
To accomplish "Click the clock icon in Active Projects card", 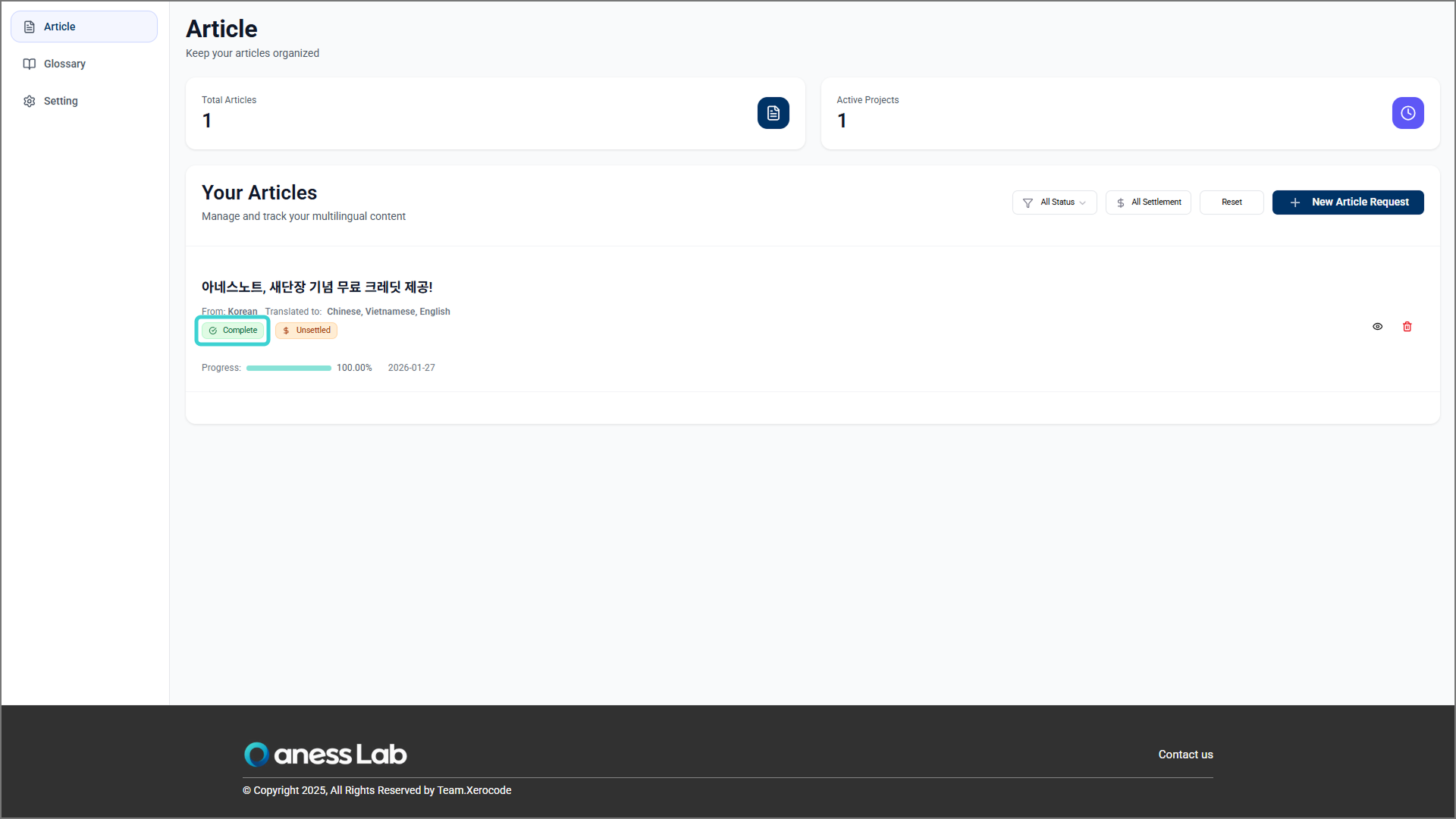I will [1407, 113].
